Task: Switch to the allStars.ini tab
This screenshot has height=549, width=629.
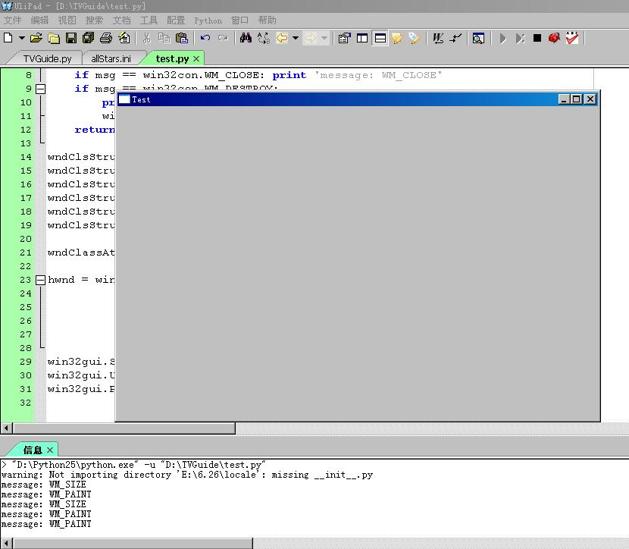Action: (x=111, y=59)
